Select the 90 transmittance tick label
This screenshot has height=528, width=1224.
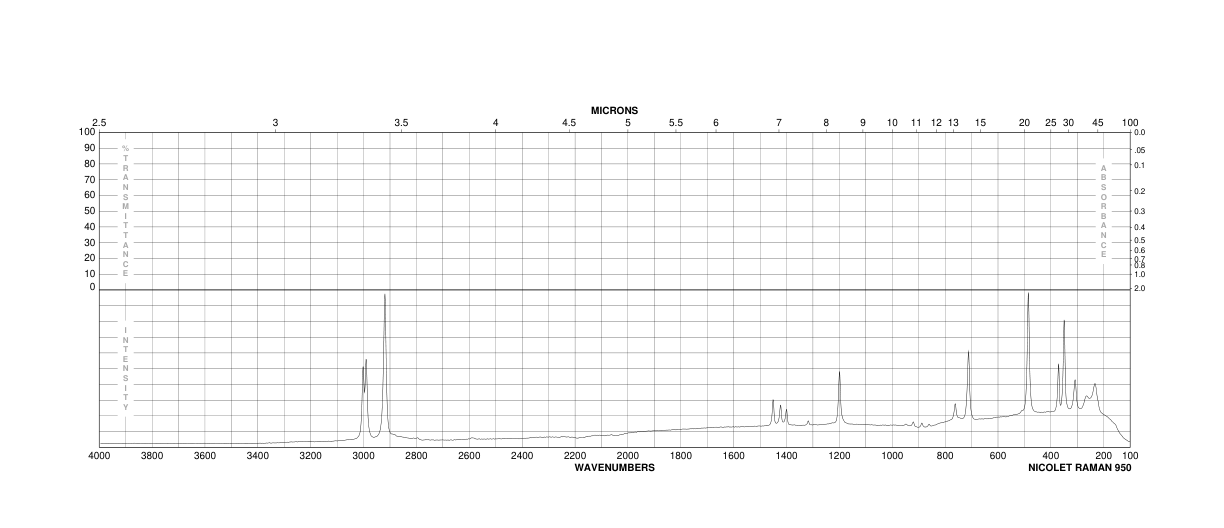click(x=89, y=148)
